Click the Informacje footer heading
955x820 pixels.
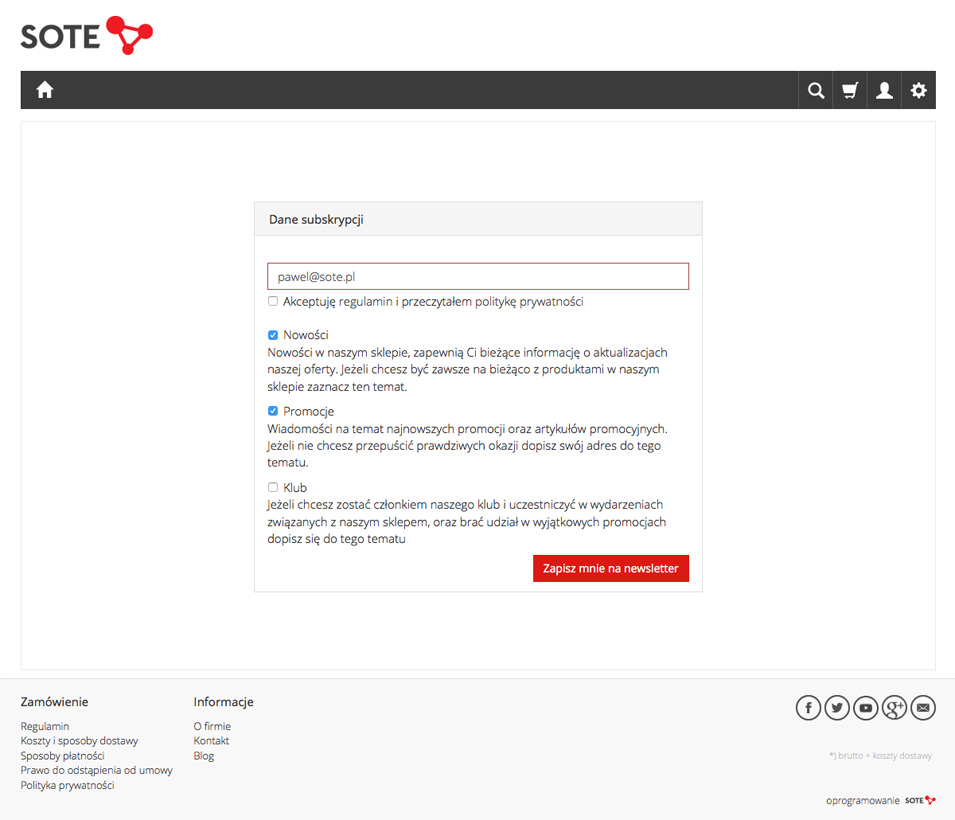coord(224,702)
